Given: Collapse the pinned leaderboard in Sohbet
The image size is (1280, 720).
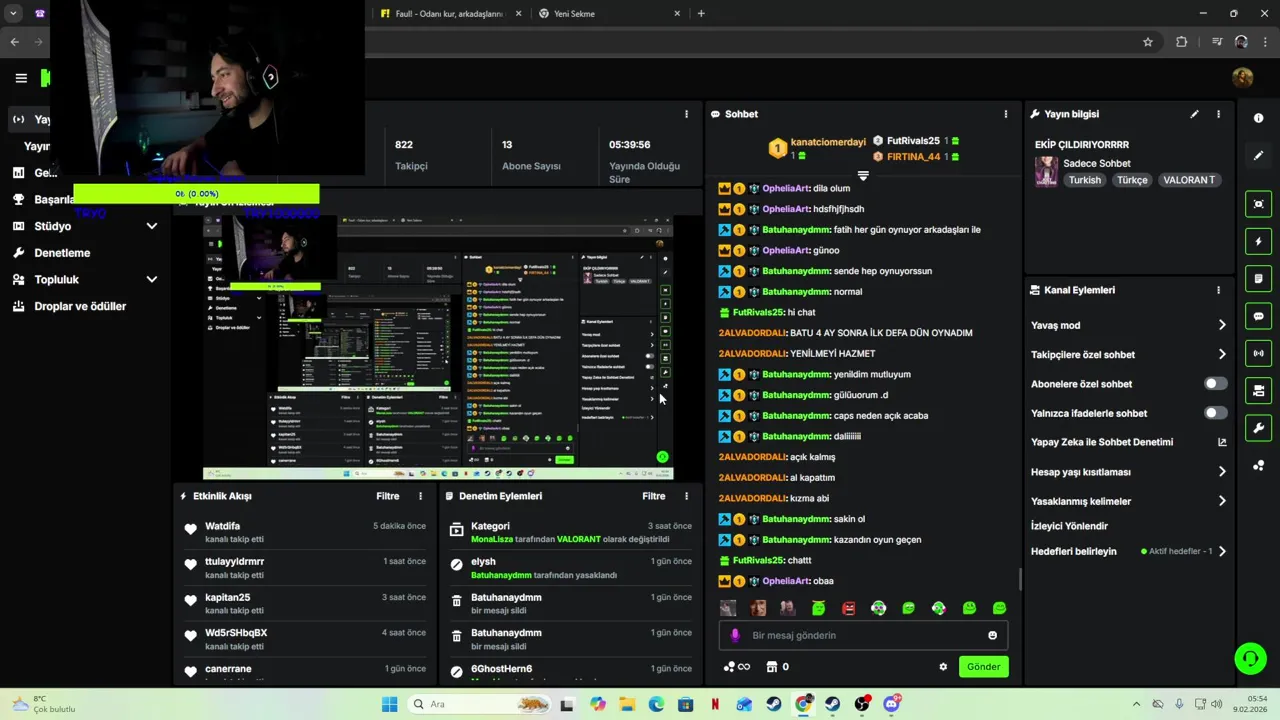Looking at the screenshot, I should 863,176.
